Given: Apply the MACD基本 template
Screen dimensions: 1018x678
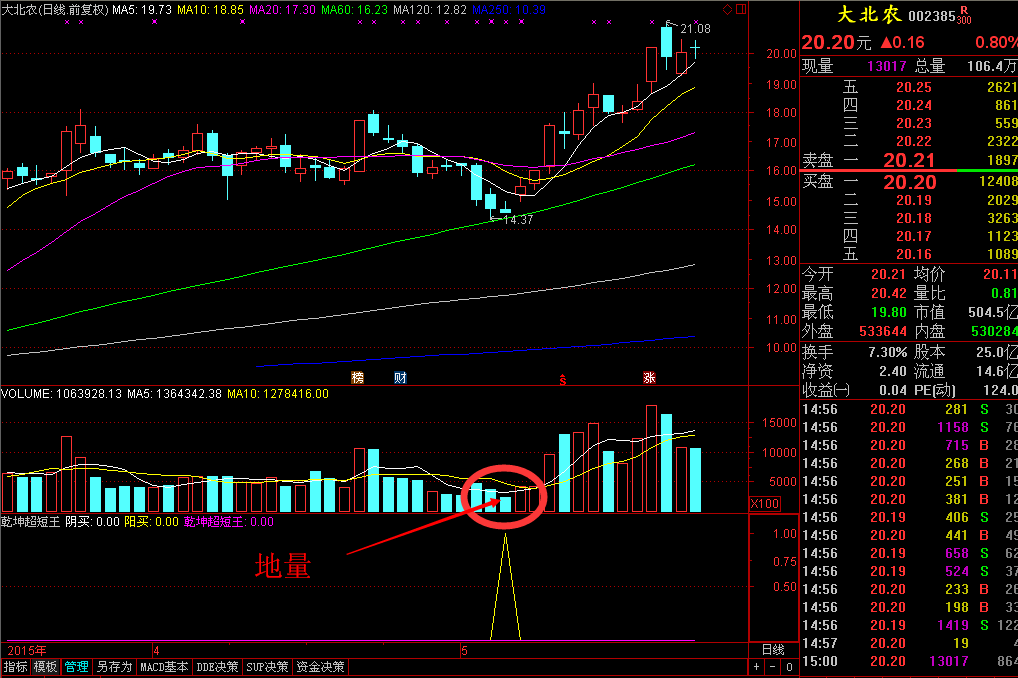Looking at the screenshot, I should [x=164, y=666].
